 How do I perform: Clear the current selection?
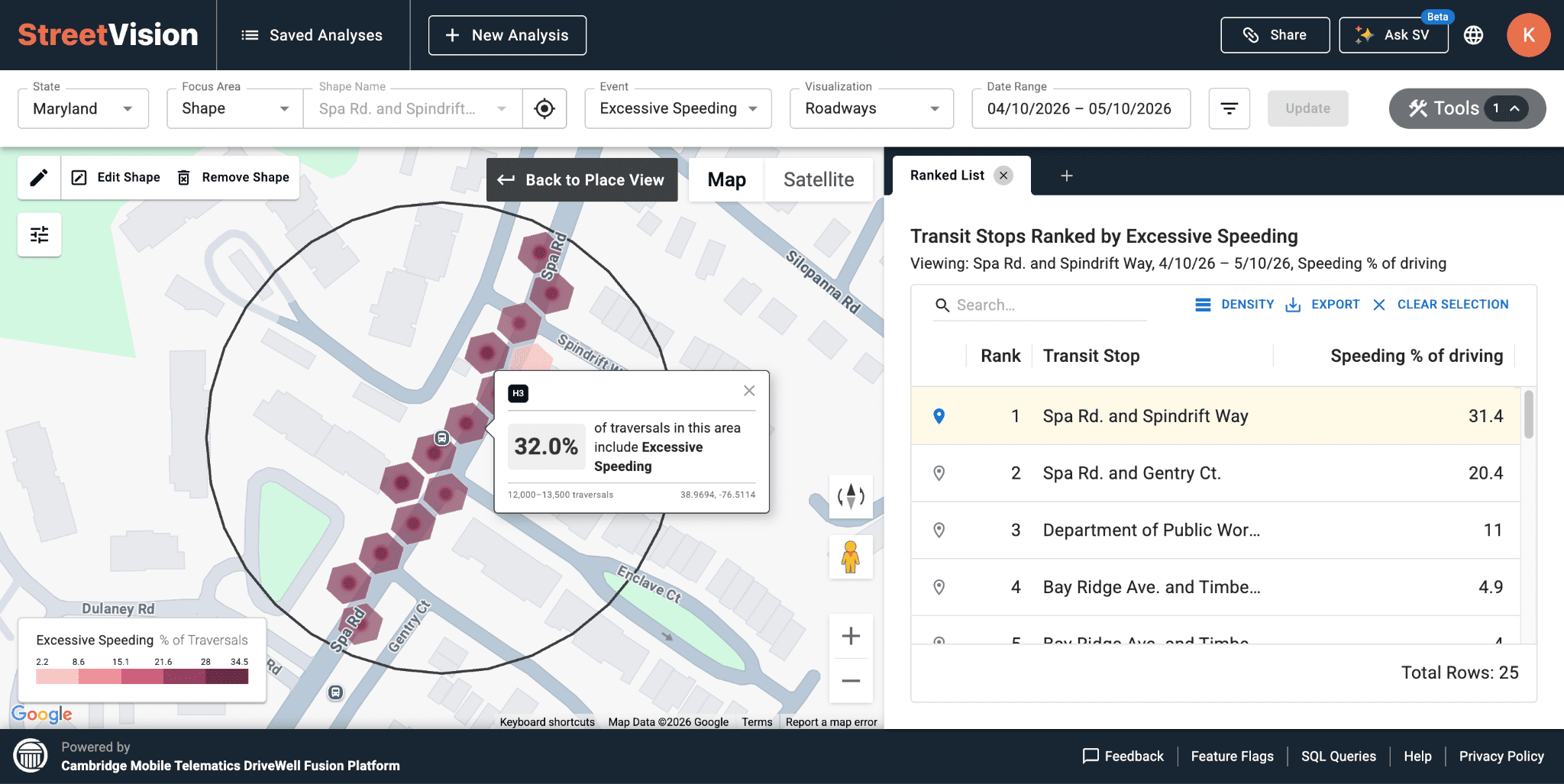pos(1440,305)
